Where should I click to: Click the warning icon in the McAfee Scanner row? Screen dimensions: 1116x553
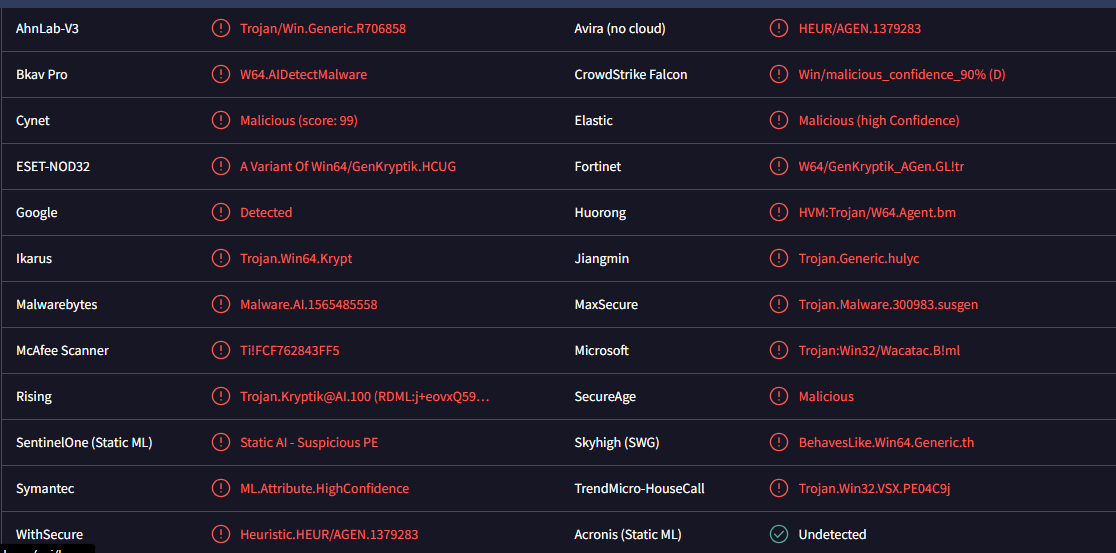(221, 350)
